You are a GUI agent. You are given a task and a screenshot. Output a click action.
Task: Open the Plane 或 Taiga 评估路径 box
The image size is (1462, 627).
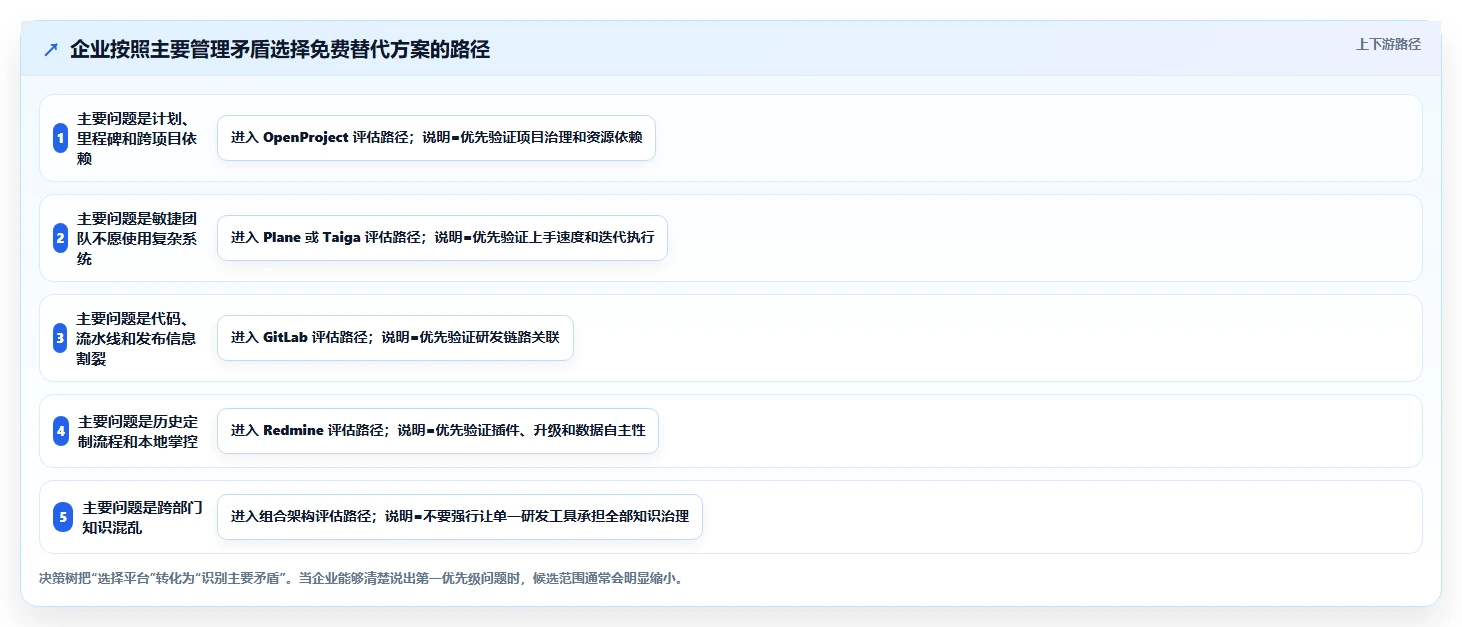tap(442, 238)
